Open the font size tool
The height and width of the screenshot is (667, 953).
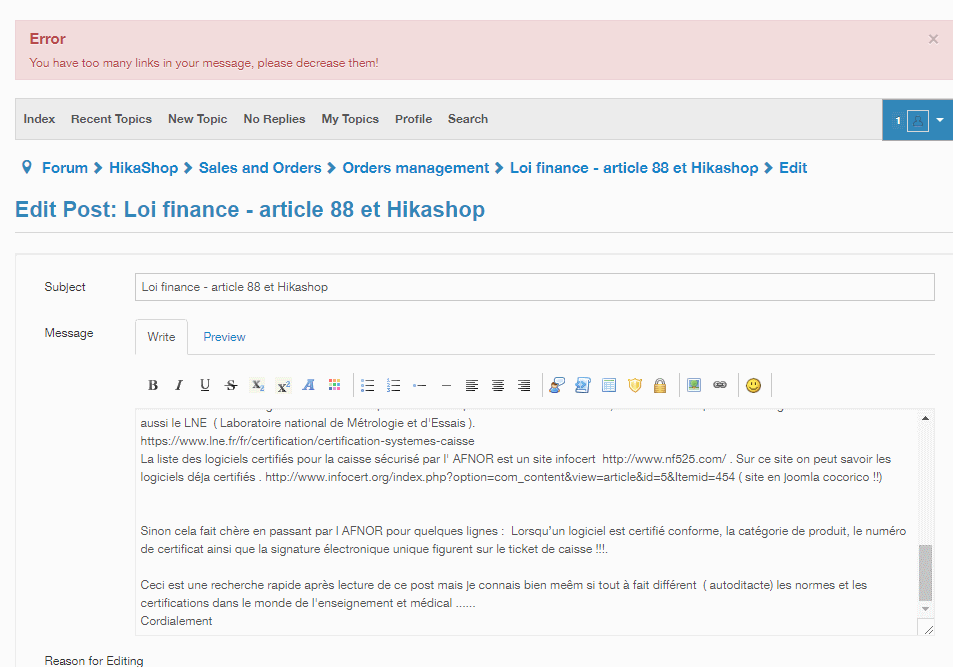[x=309, y=385]
